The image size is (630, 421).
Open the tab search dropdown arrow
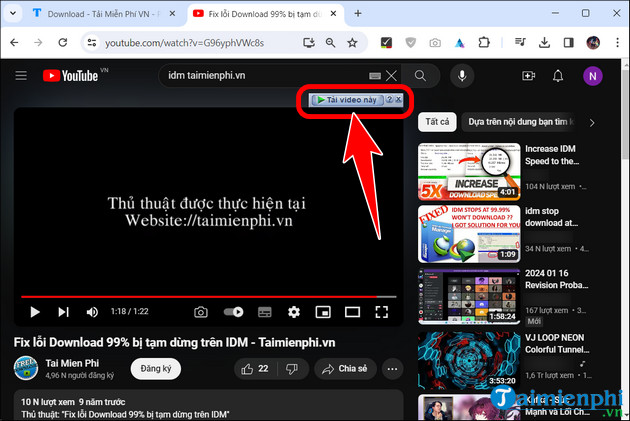click(13, 13)
